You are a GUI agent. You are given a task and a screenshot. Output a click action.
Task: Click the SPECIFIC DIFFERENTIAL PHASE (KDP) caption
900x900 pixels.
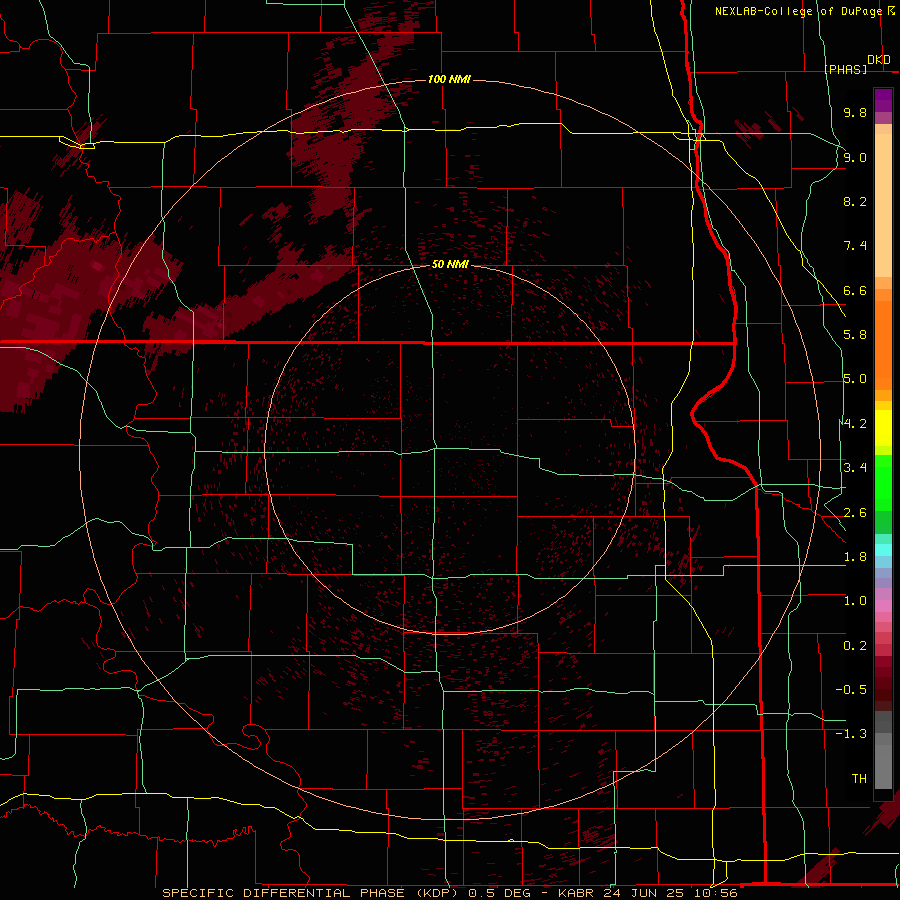click(310, 893)
